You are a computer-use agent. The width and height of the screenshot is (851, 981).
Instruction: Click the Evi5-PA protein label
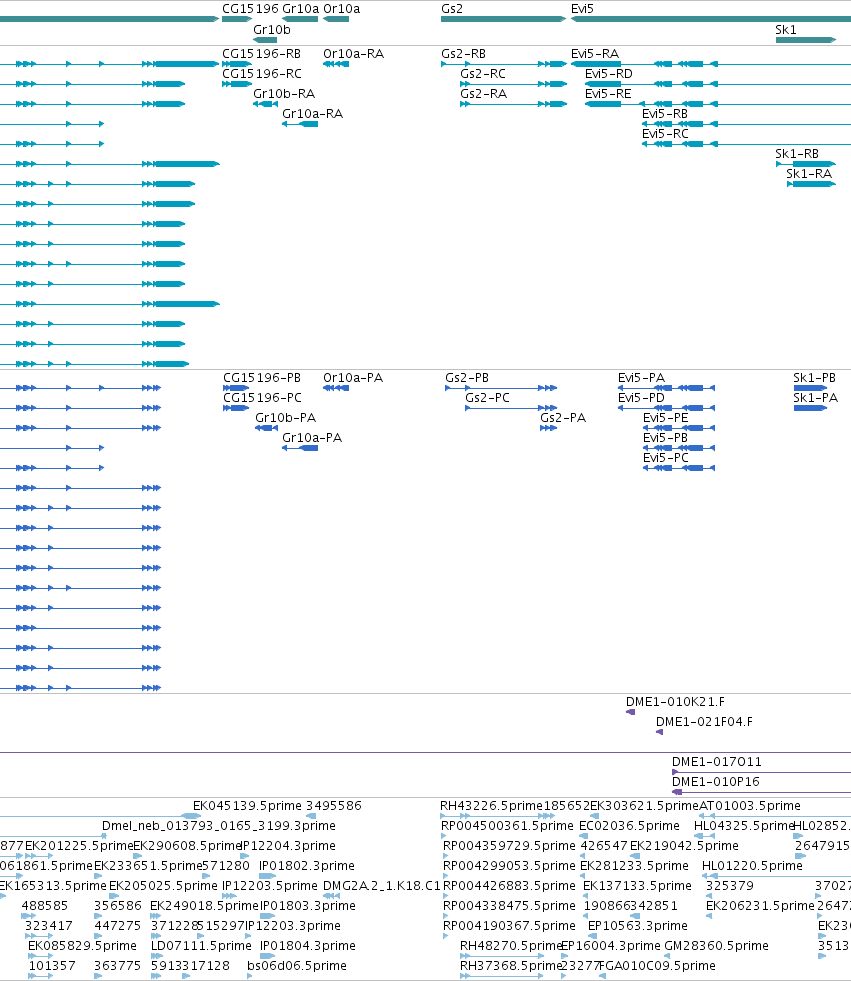point(641,378)
